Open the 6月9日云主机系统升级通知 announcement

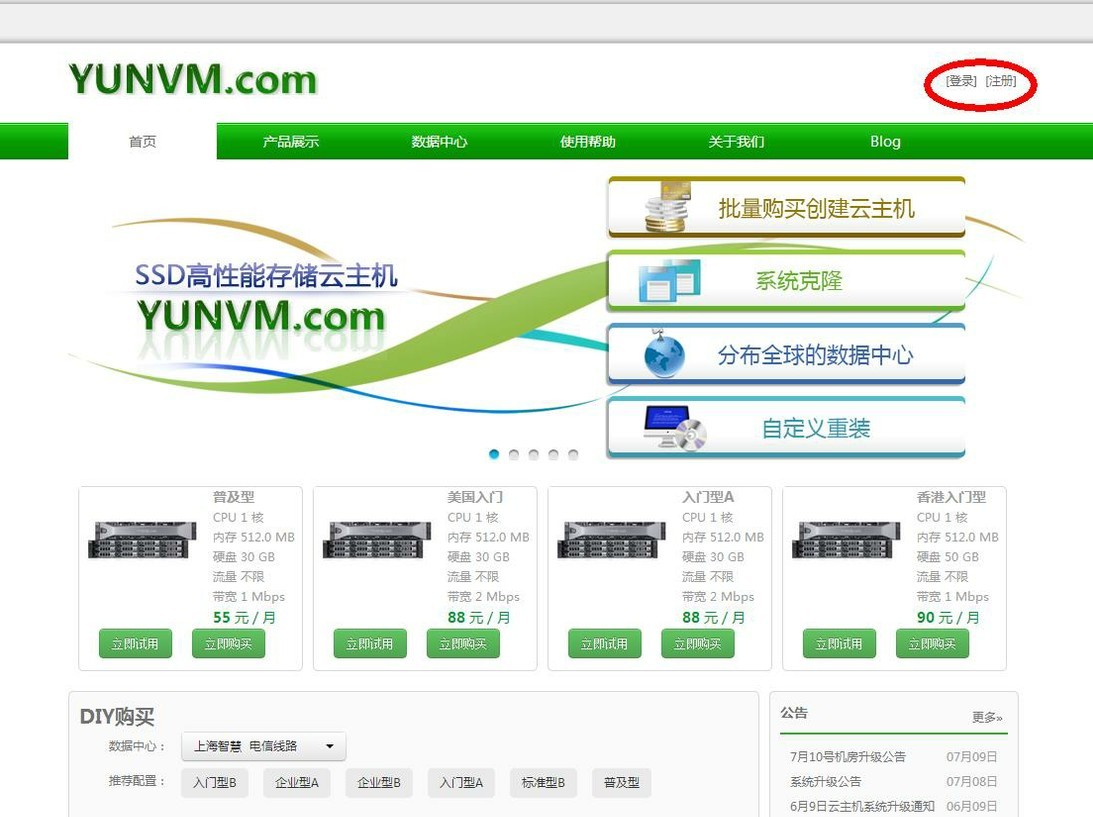tap(862, 806)
